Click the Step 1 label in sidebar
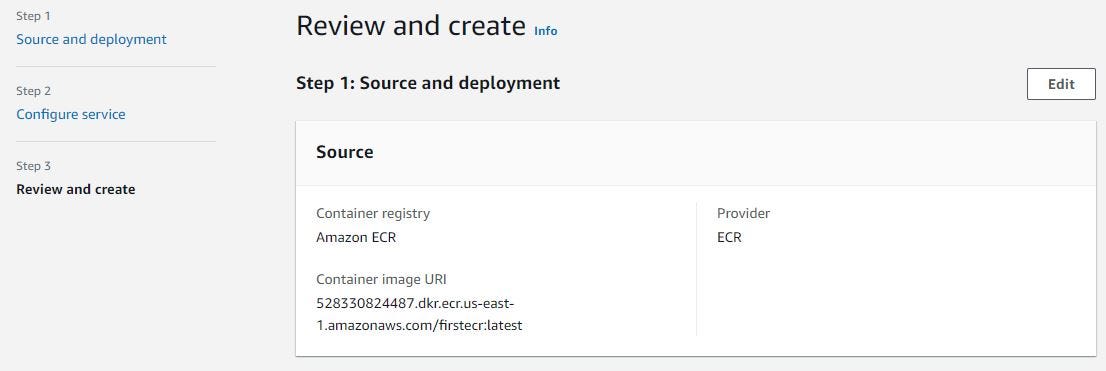Screen dimensions: 1106x371 coord(33,16)
